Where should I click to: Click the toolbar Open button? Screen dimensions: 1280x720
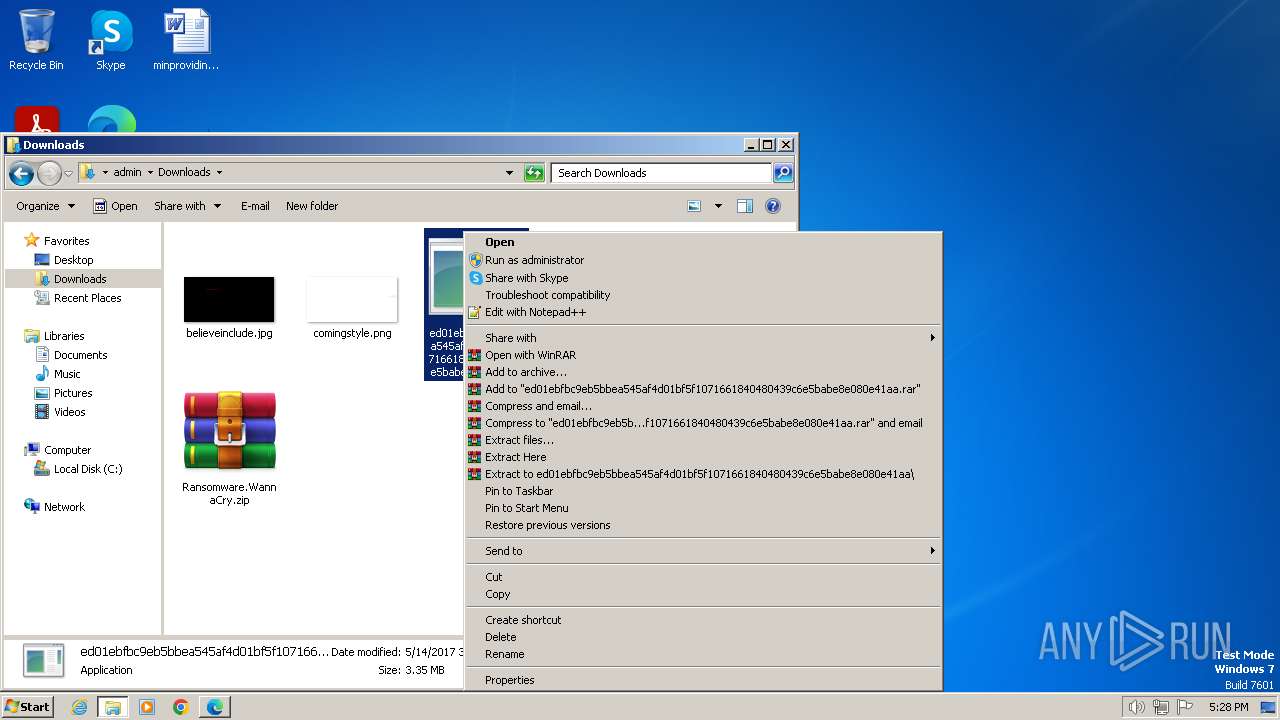point(115,206)
